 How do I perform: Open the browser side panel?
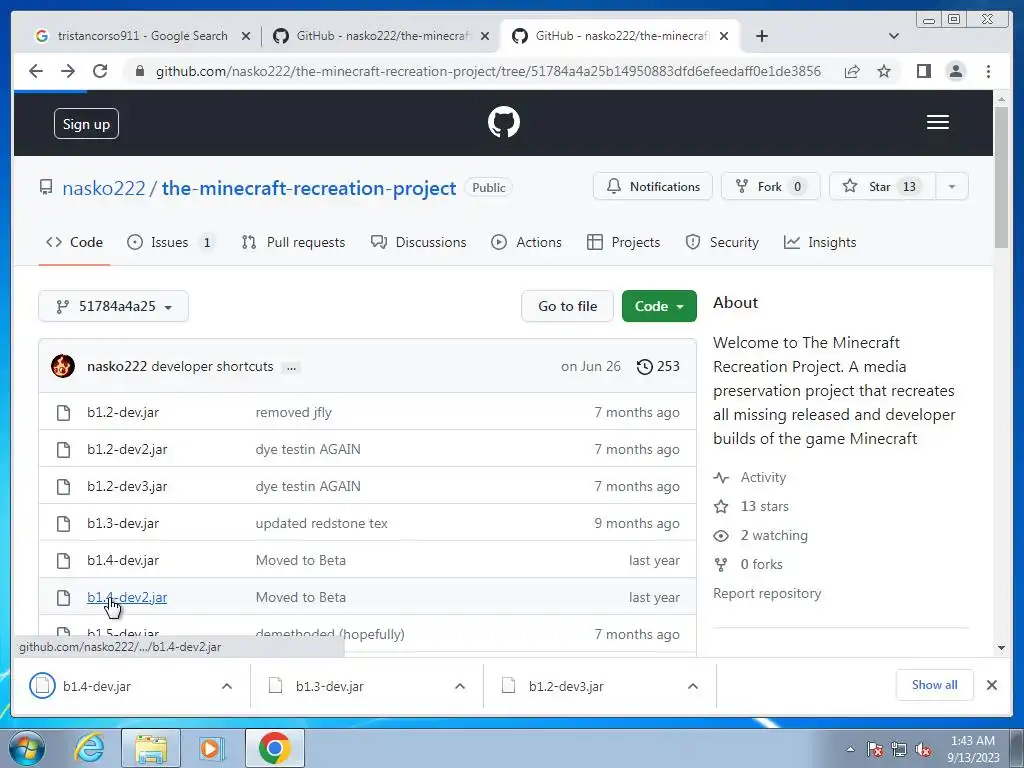923,71
